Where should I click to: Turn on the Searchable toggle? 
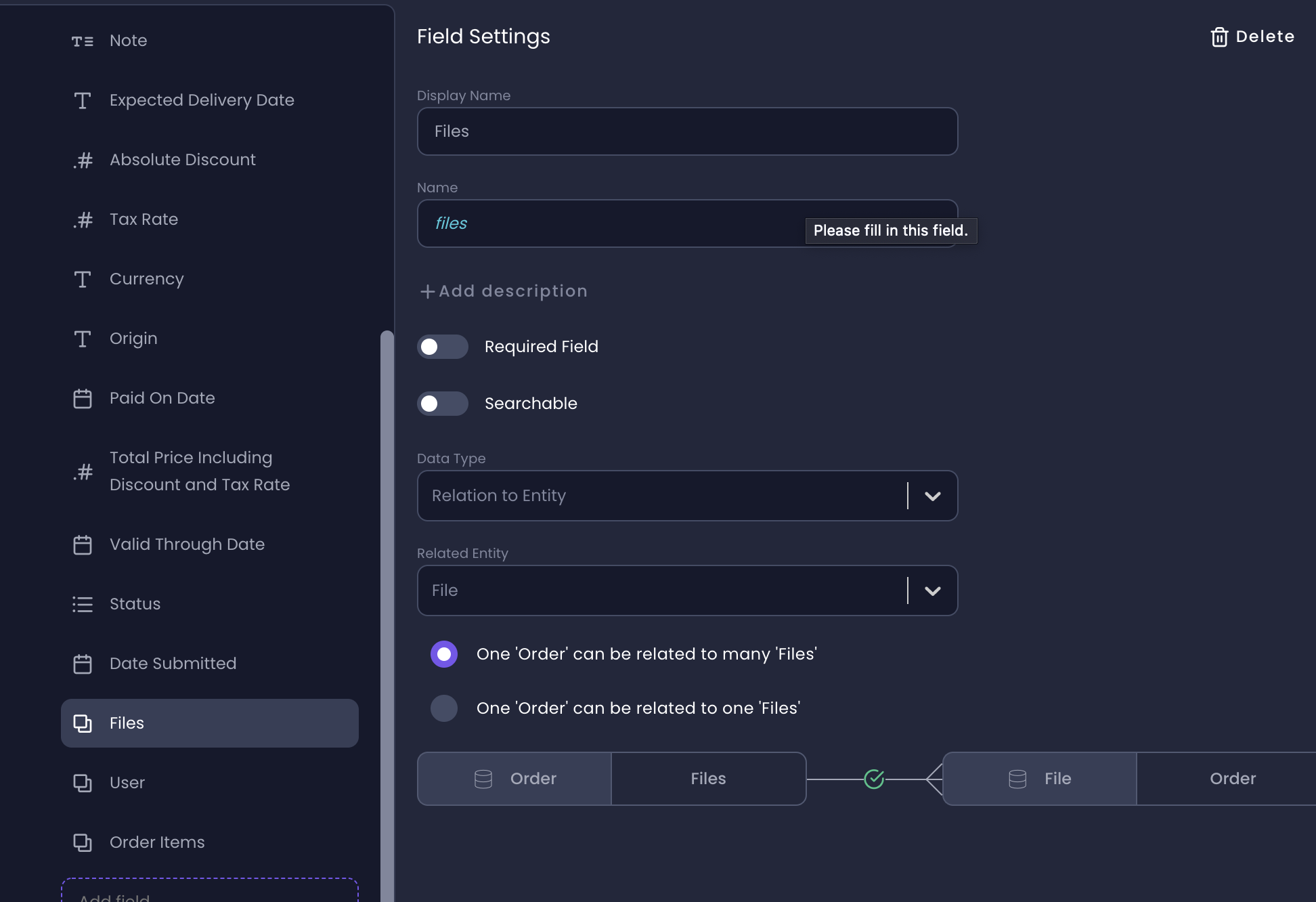[443, 404]
